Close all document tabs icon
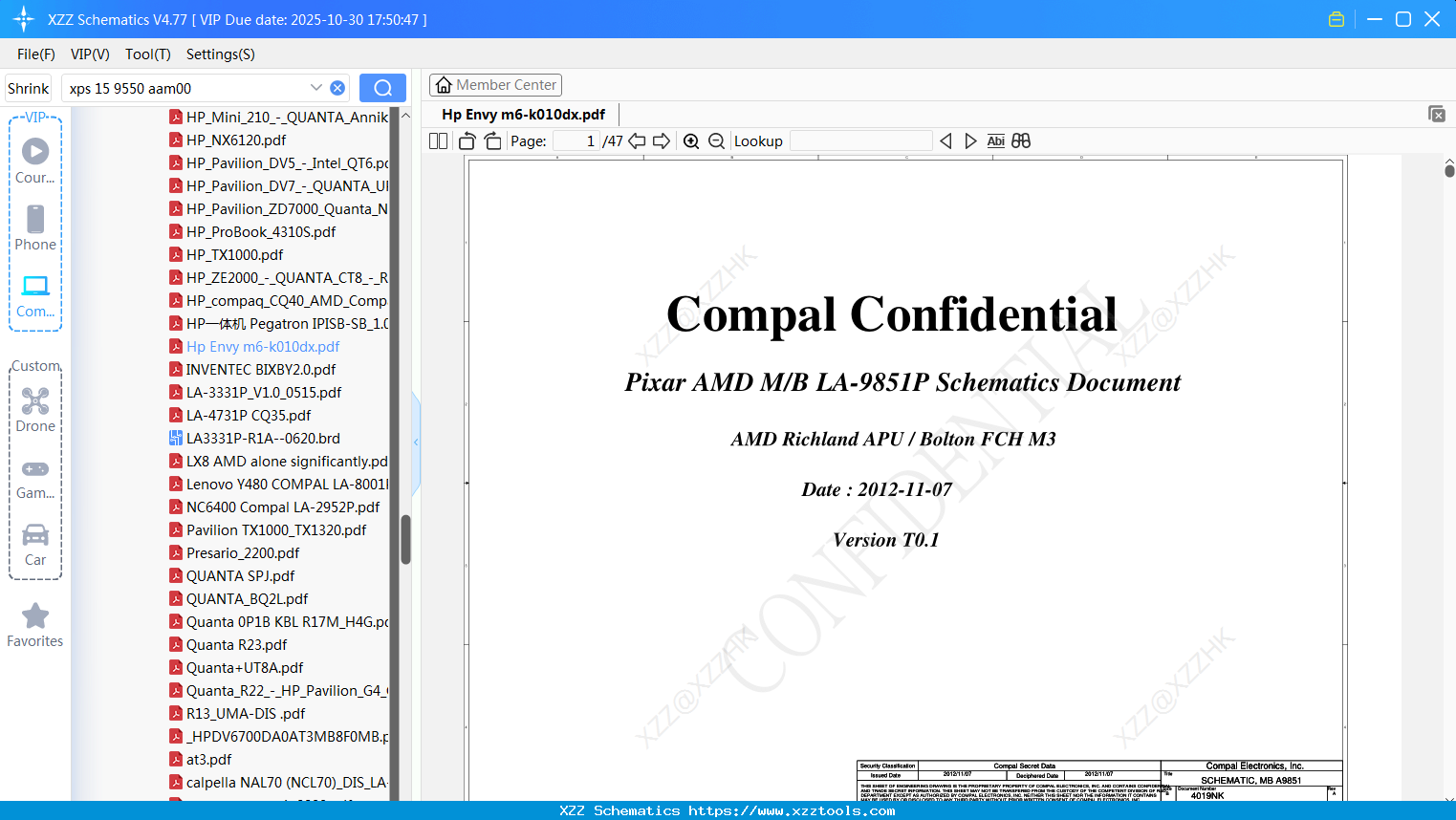The width and height of the screenshot is (1456, 820). 1437,114
